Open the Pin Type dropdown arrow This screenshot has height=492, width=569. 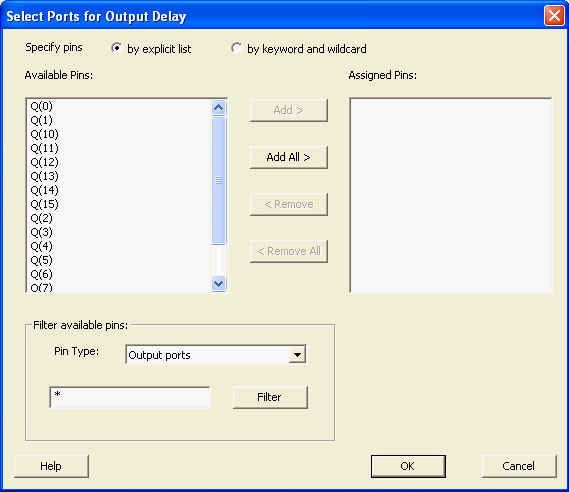297,355
